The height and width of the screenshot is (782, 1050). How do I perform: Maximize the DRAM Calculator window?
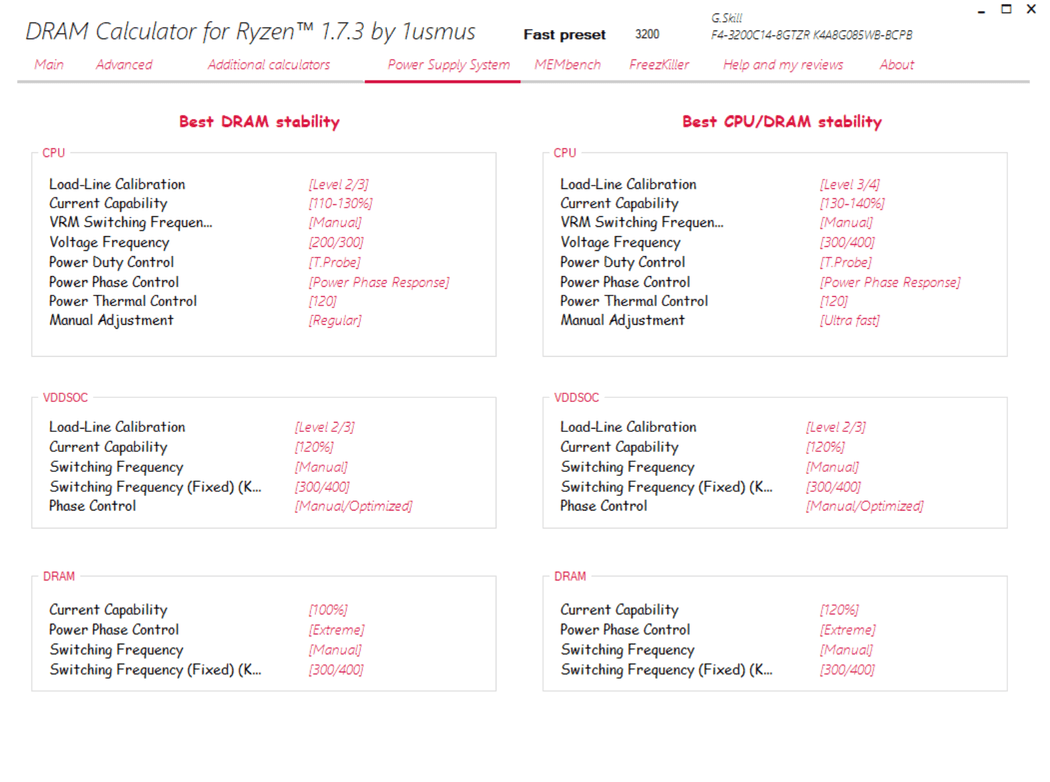point(1006,9)
